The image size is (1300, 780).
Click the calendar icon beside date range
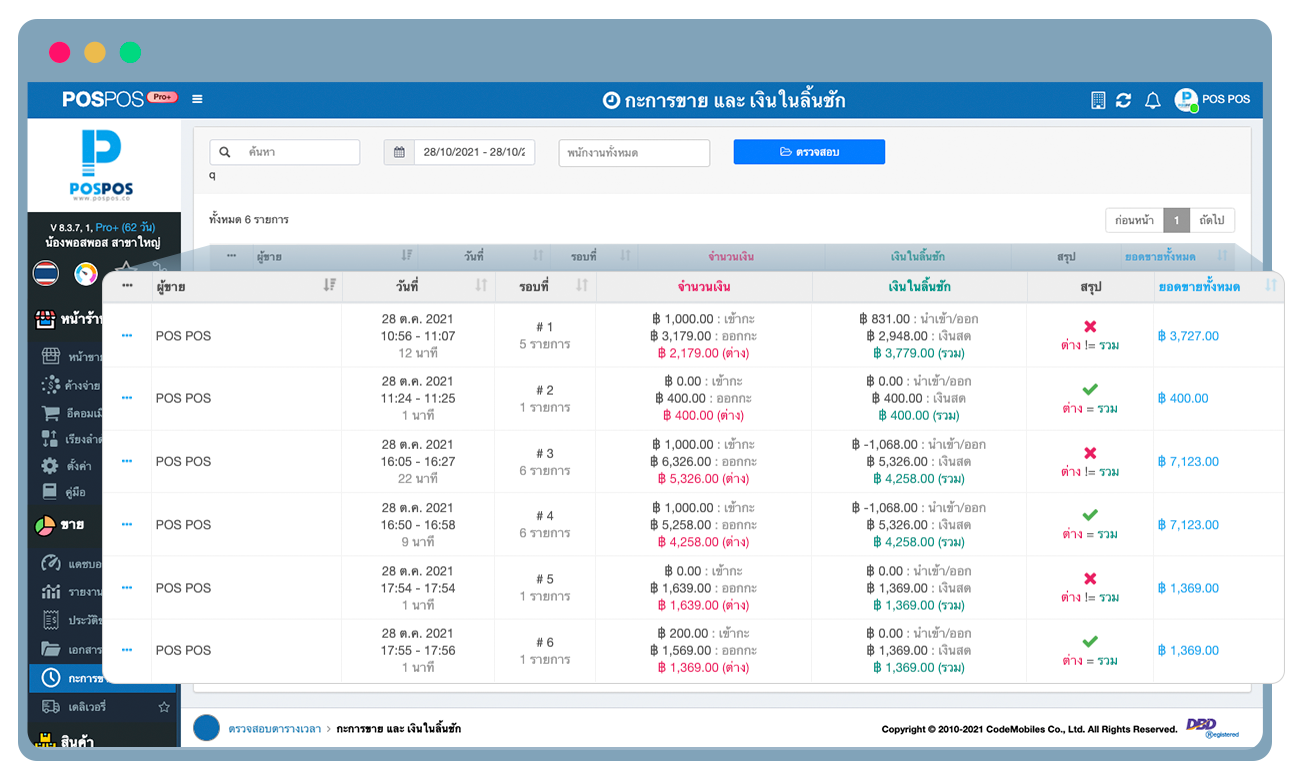click(399, 153)
